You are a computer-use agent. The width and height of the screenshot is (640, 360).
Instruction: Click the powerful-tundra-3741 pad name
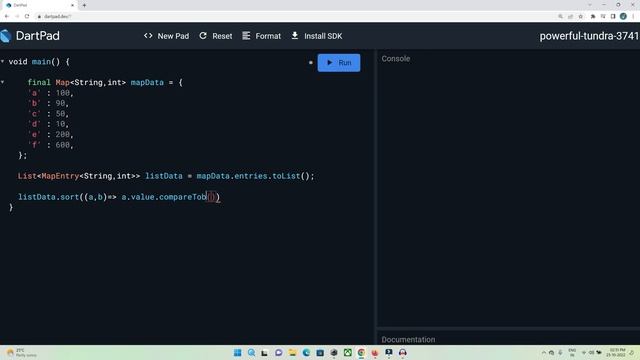click(x=589, y=36)
